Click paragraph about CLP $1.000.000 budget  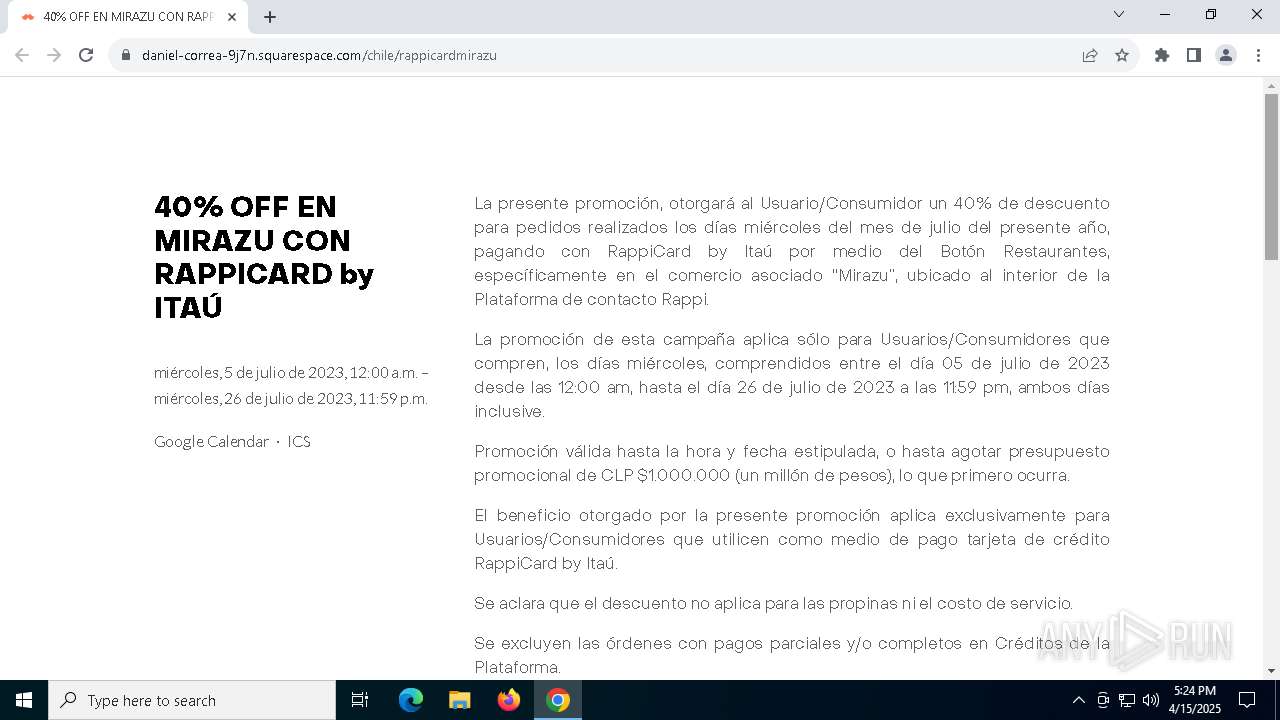(x=792, y=463)
